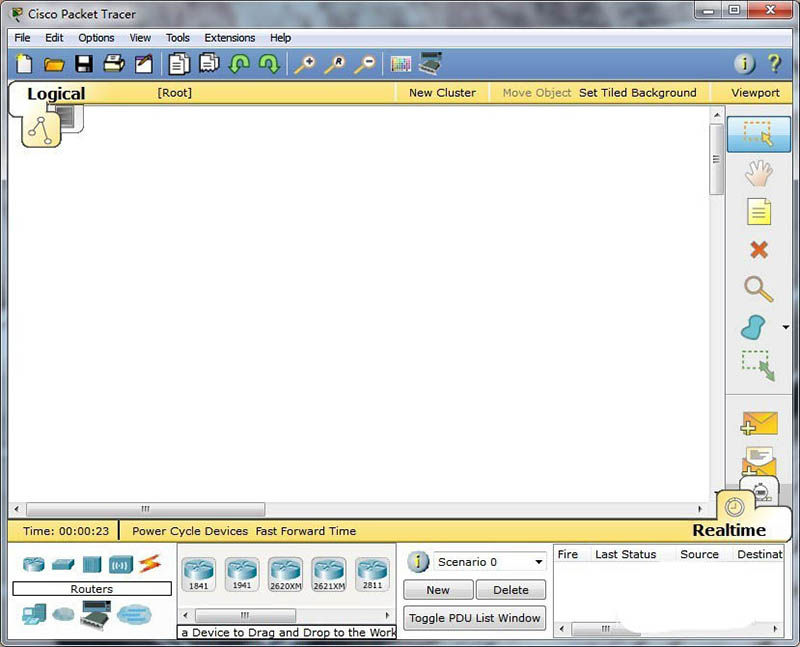800x647 pixels.
Task: Choose the Delete red X tool
Action: pyautogui.click(x=759, y=250)
